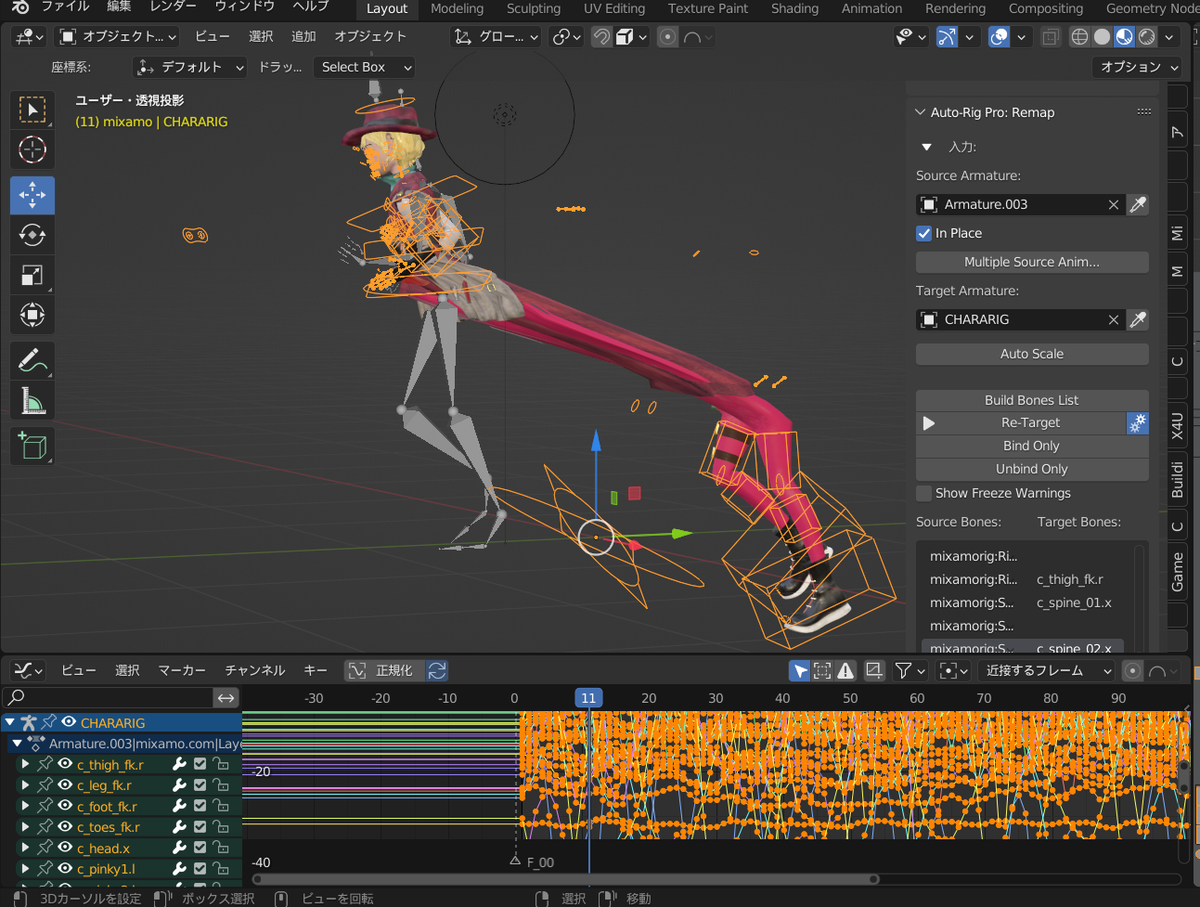Uncheck the In Place option
The image size is (1200, 907).
point(922,232)
